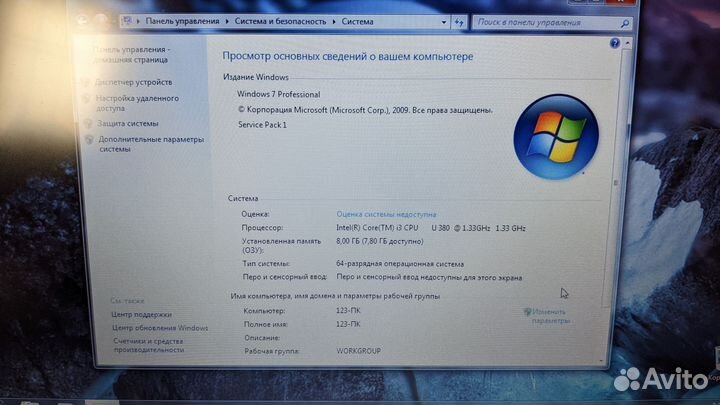720x405 pixels.
Task: Click shield icon next to Диспетчер устройств
Action: coord(85,82)
